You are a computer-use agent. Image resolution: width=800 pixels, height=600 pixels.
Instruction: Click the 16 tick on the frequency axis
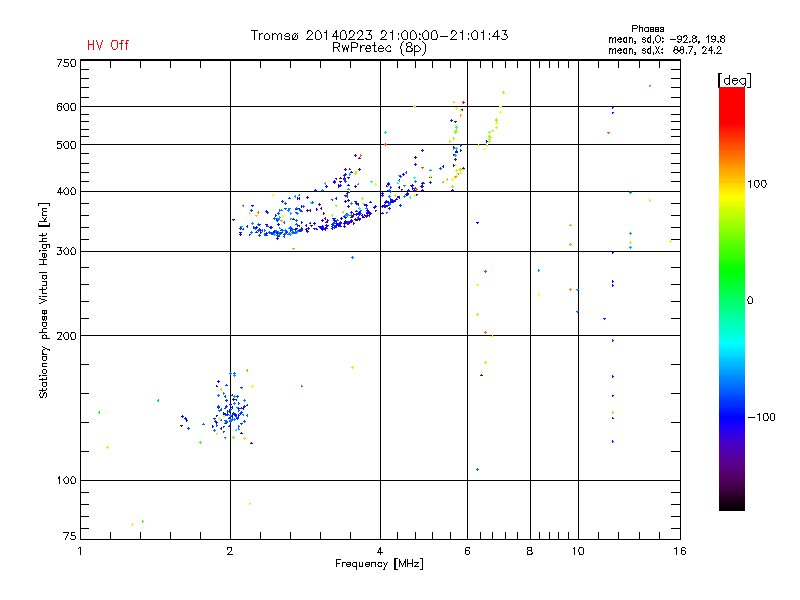click(678, 550)
